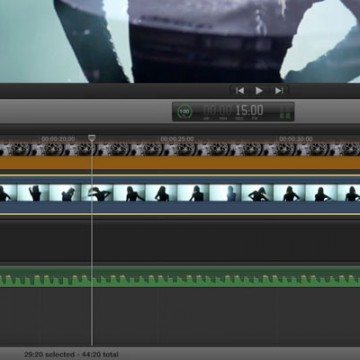Open background tasks via the 100% indicator

click(x=184, y=112)
